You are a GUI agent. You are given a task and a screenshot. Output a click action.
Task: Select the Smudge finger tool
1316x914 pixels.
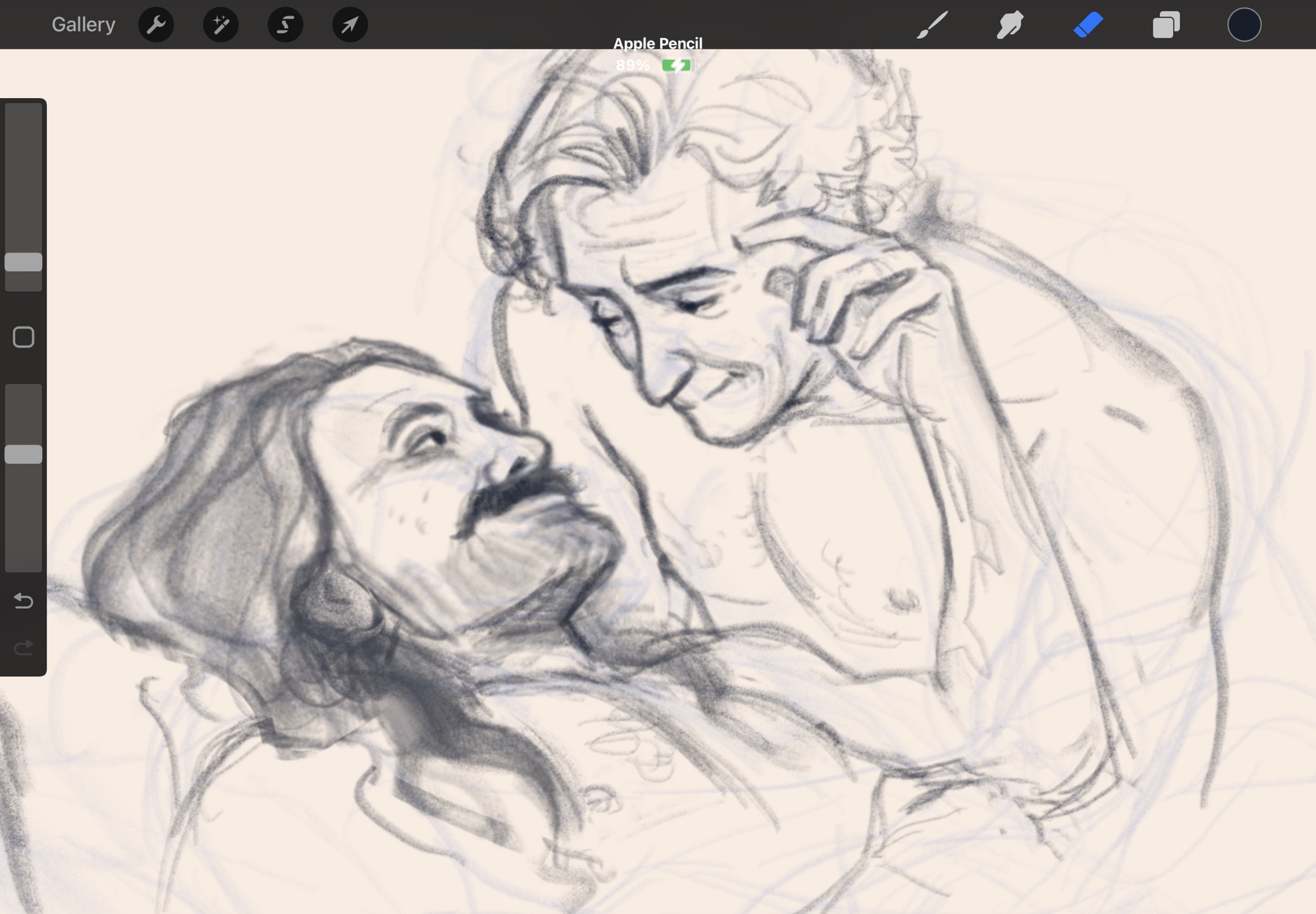(x=1010, y=25)
